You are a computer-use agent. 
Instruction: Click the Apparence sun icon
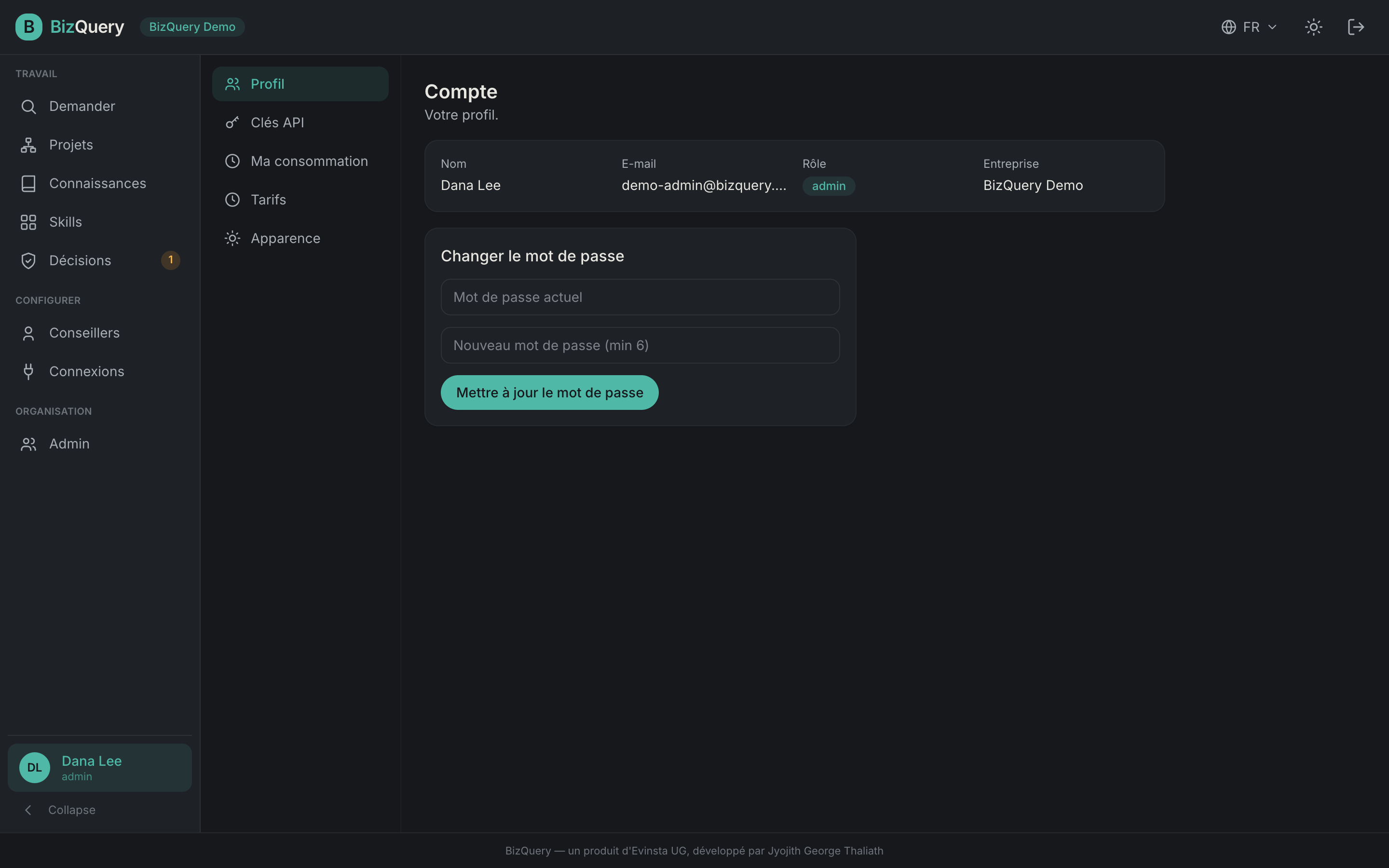232,238
